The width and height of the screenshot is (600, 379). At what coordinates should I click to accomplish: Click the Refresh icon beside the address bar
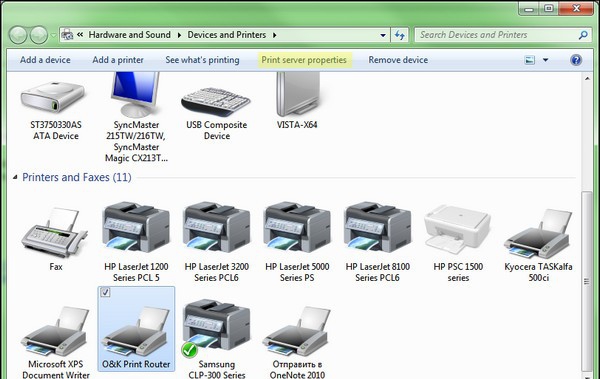point(400,35)
